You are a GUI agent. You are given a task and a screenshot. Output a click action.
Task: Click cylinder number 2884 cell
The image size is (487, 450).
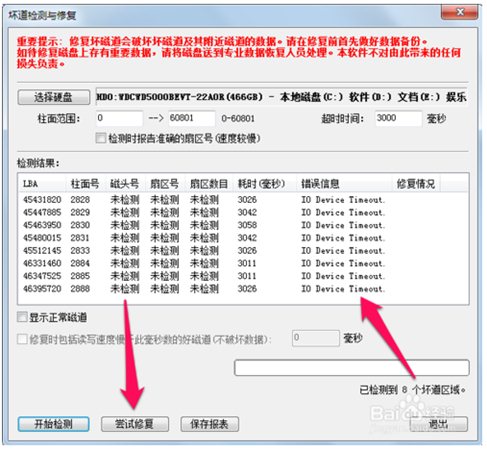pyautogui.click(x=80, y=263)
